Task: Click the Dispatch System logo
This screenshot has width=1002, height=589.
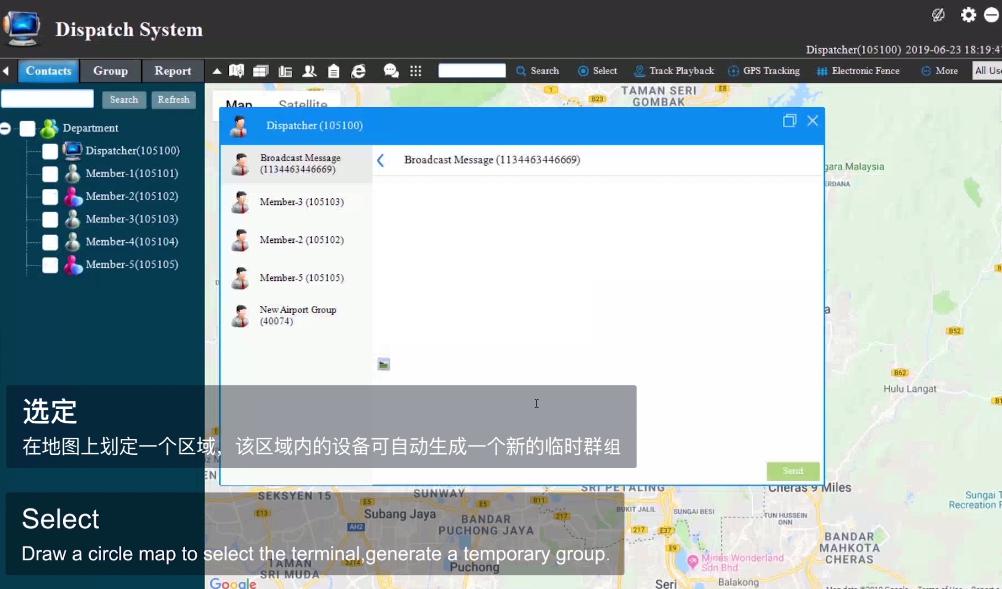Action: tap(22, 28)
